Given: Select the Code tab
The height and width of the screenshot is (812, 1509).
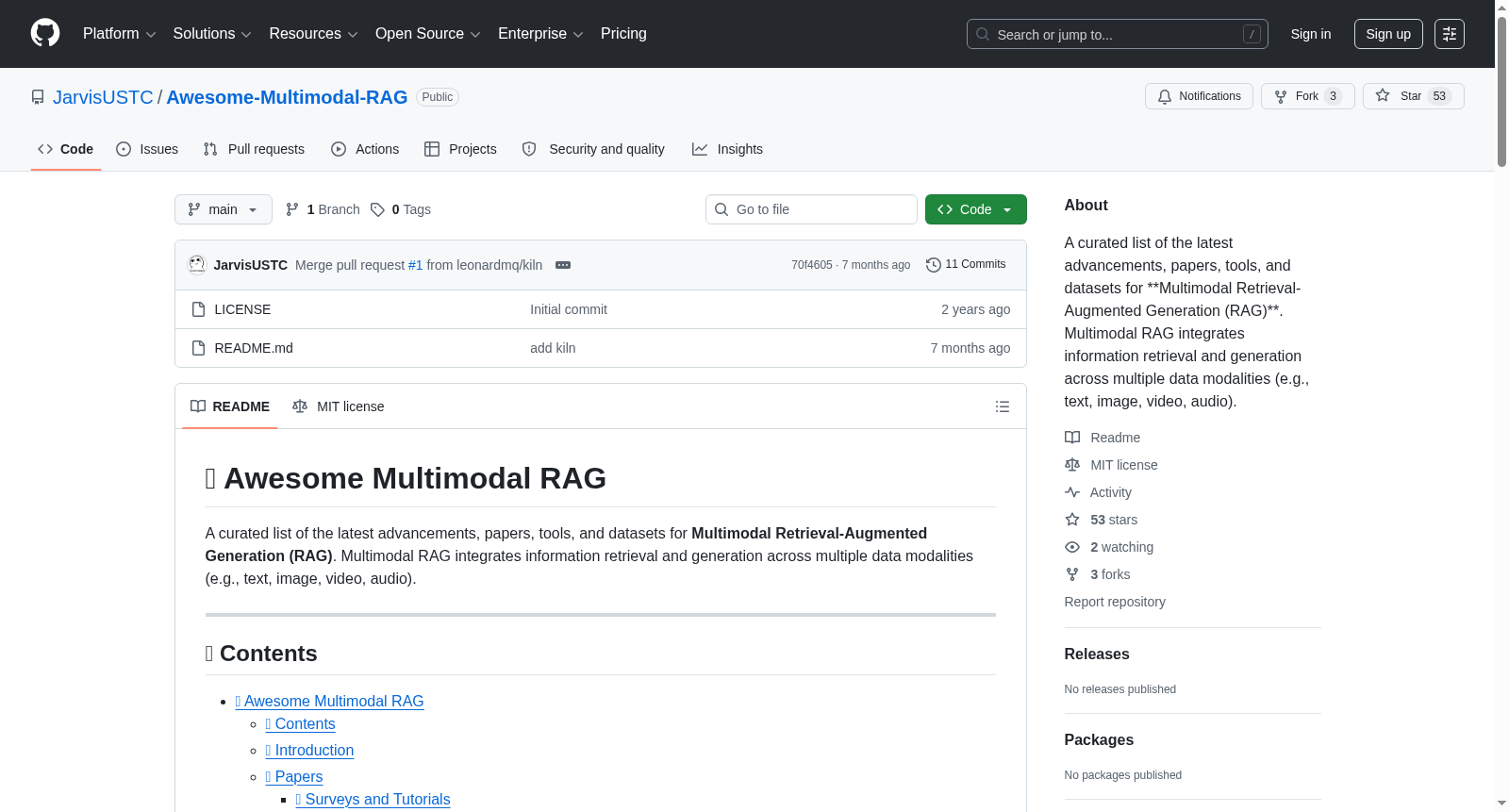Looking at the screenshot, I should (x=66, y=149).
